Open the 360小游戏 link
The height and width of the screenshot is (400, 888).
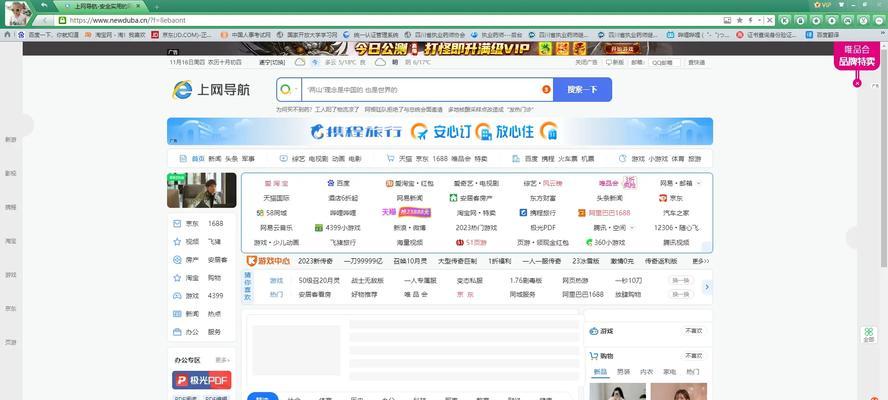[605, 242]
